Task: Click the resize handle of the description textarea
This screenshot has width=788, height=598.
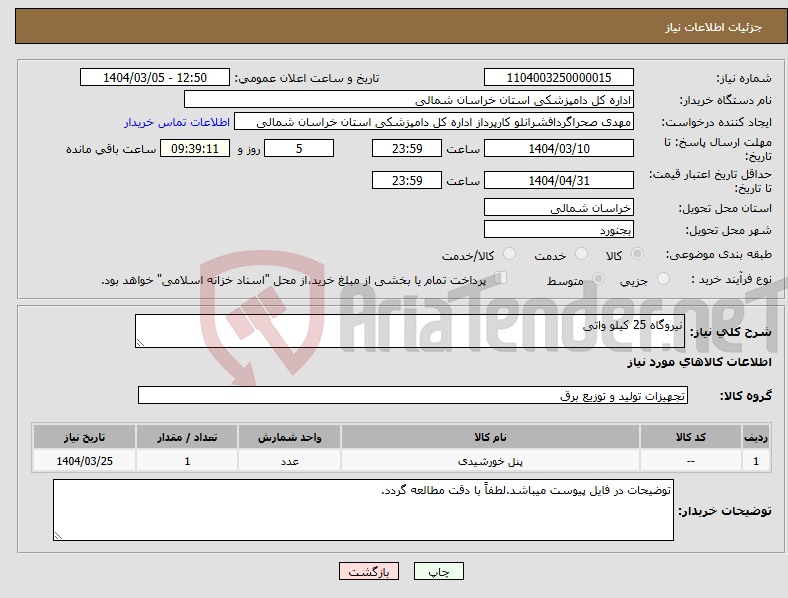Action: pos(140,343)
